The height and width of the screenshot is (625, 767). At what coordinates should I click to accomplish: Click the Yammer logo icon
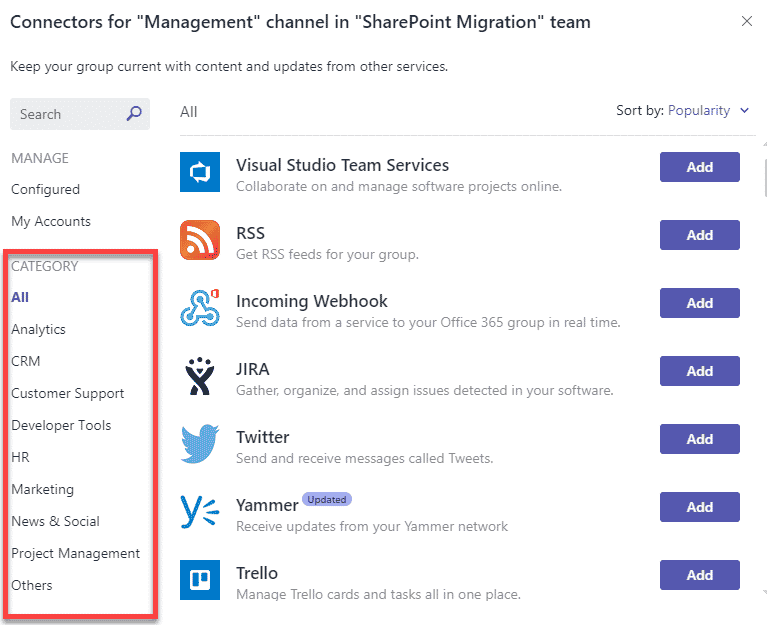(x=200, y=512)
